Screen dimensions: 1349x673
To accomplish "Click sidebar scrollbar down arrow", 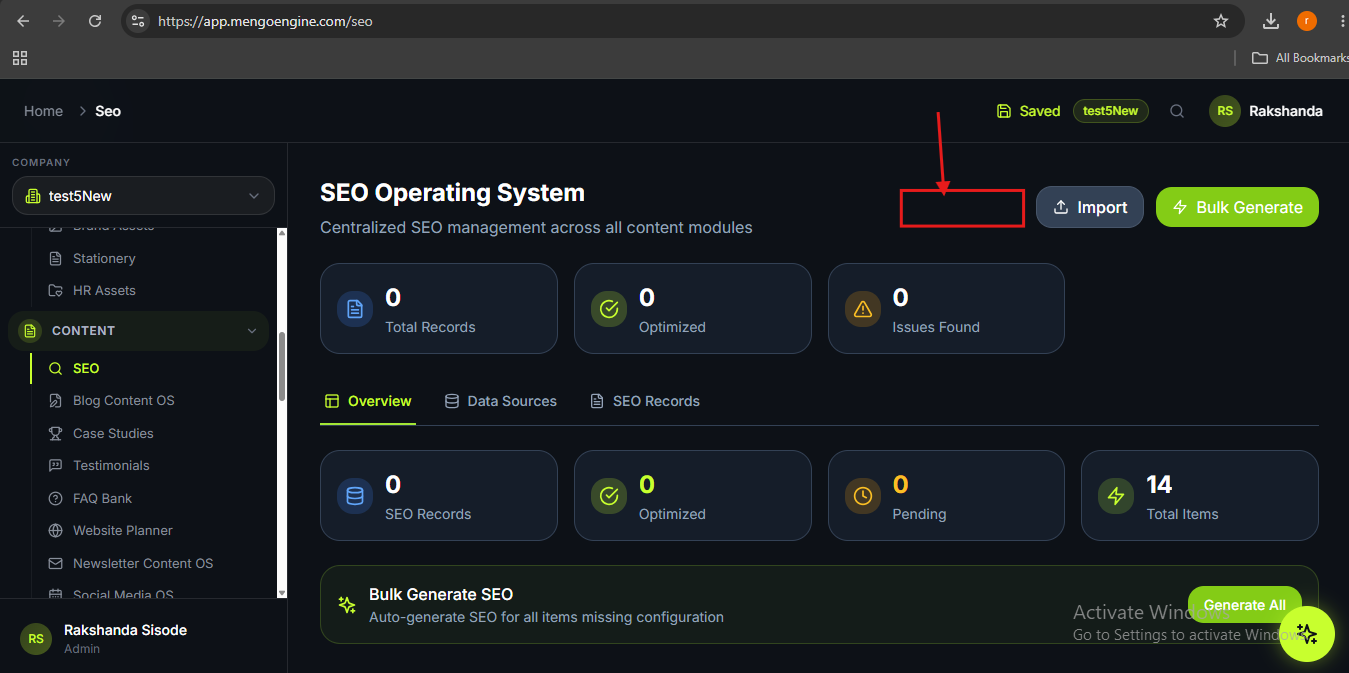I will 282,592.
